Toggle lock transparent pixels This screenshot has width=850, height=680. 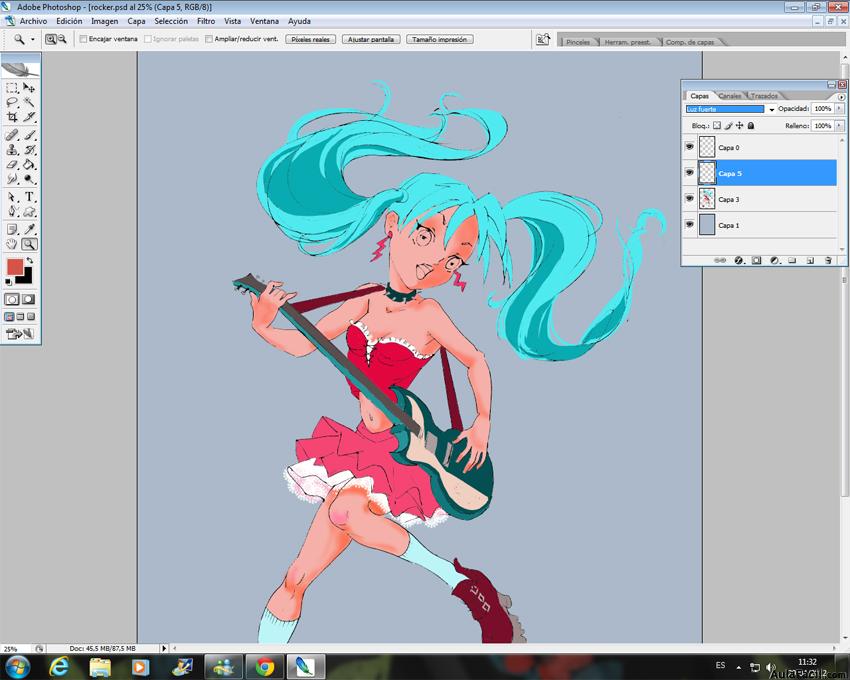coord(717,125)
